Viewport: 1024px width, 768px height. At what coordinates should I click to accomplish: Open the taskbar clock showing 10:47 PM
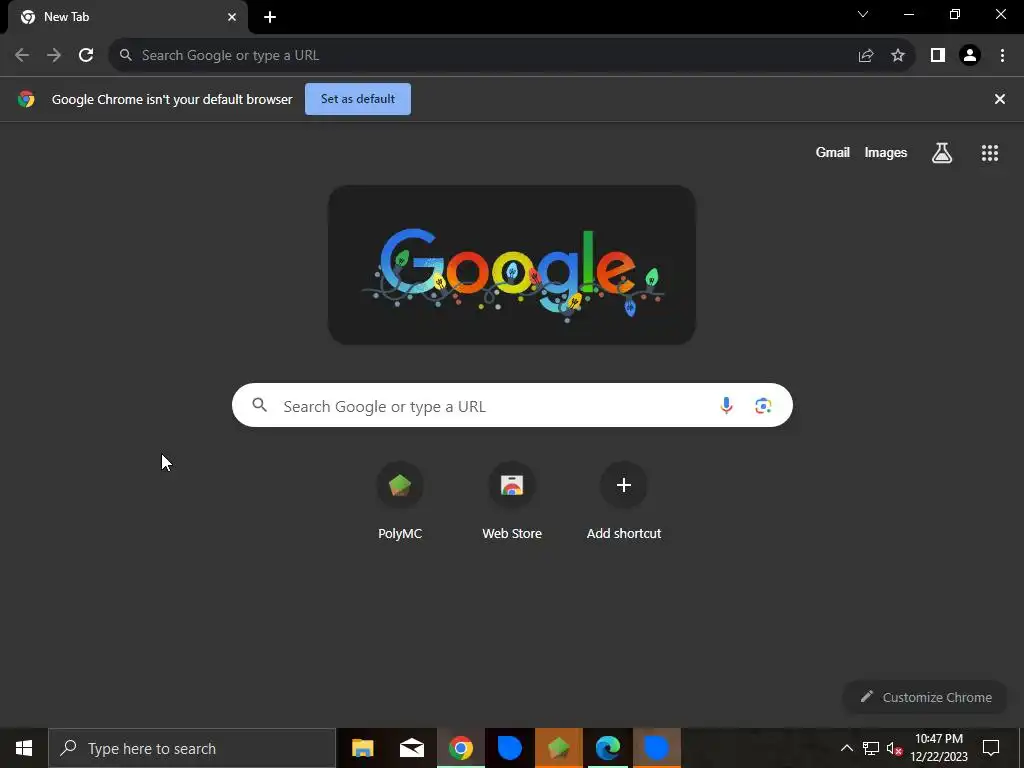tap(939, 748)
